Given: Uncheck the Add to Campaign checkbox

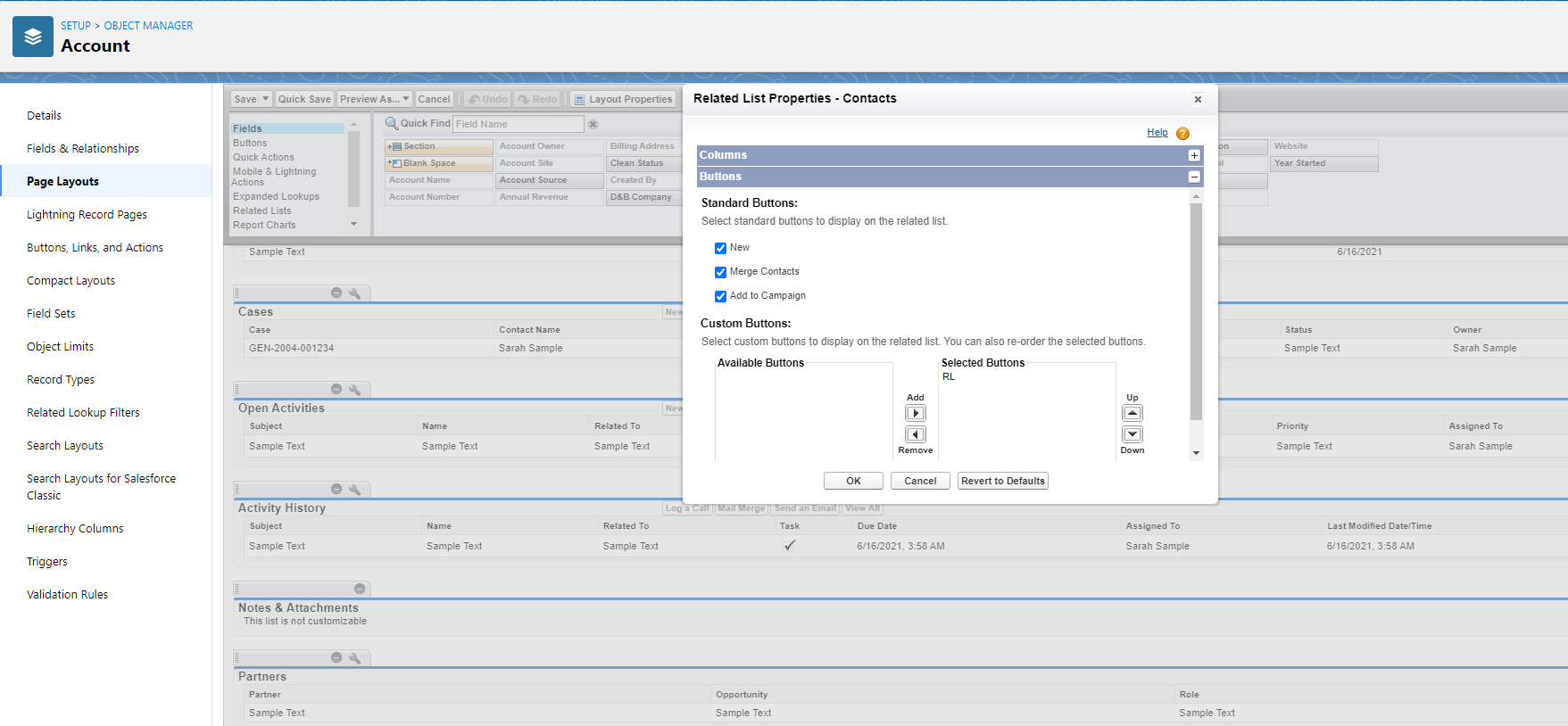Looking at the screenshot, I should click(x=720, y=296).
